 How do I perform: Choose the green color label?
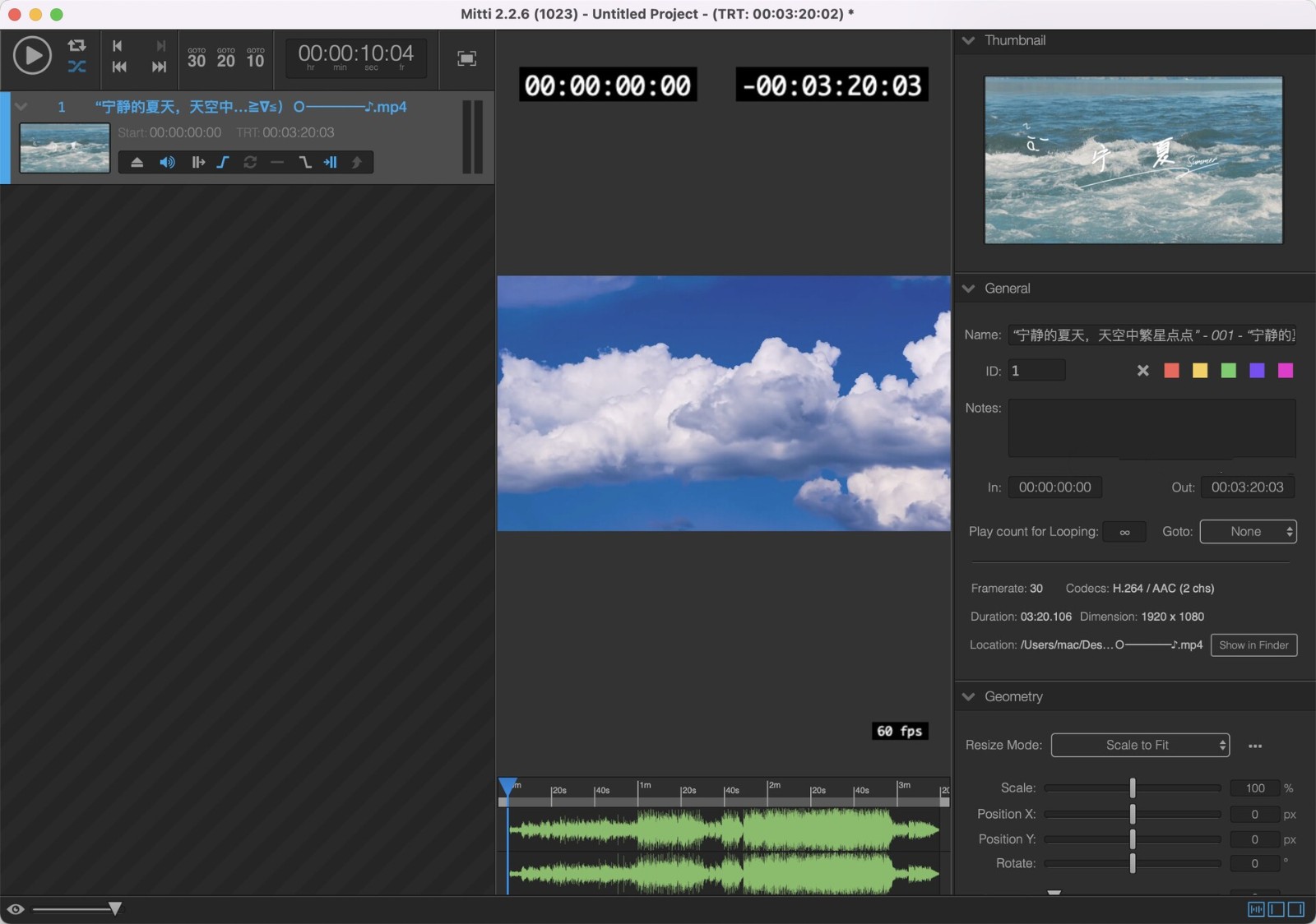(1229, 371)
